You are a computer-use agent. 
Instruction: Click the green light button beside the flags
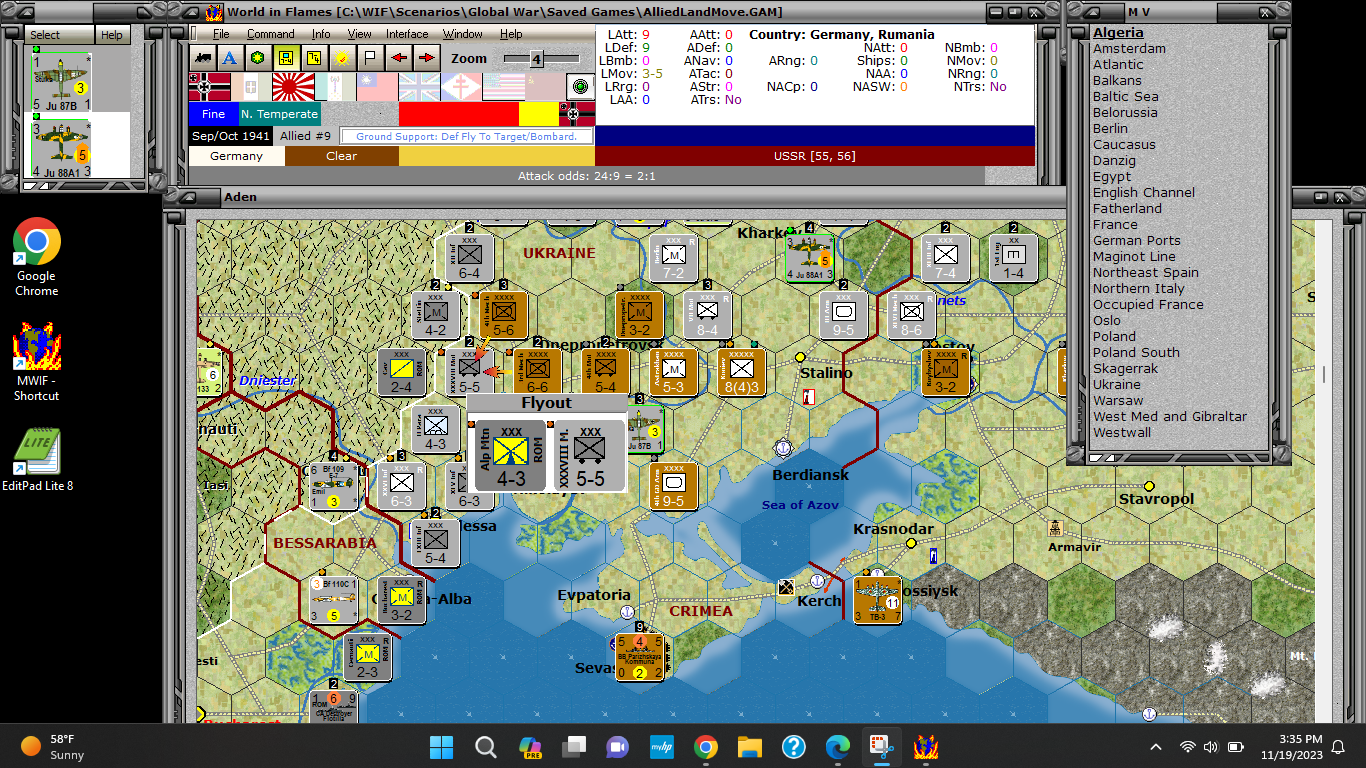581,86
